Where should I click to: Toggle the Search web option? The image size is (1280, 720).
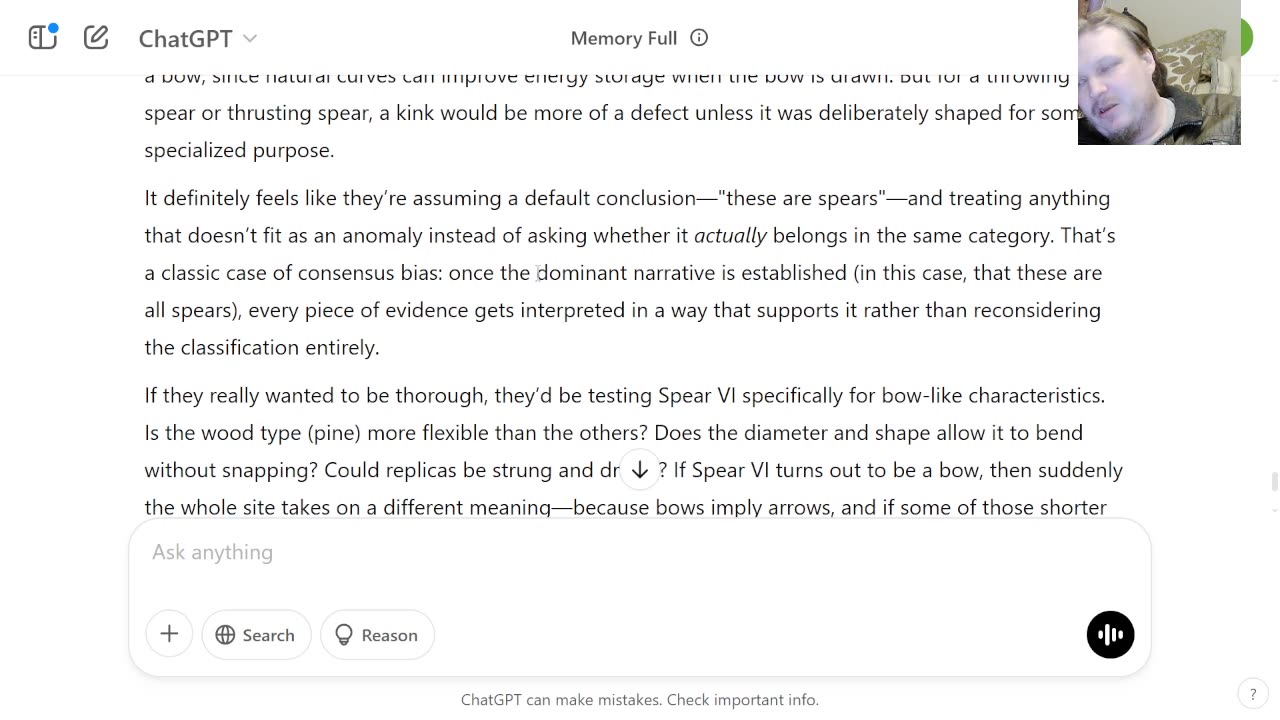click(x=256, y=635)
